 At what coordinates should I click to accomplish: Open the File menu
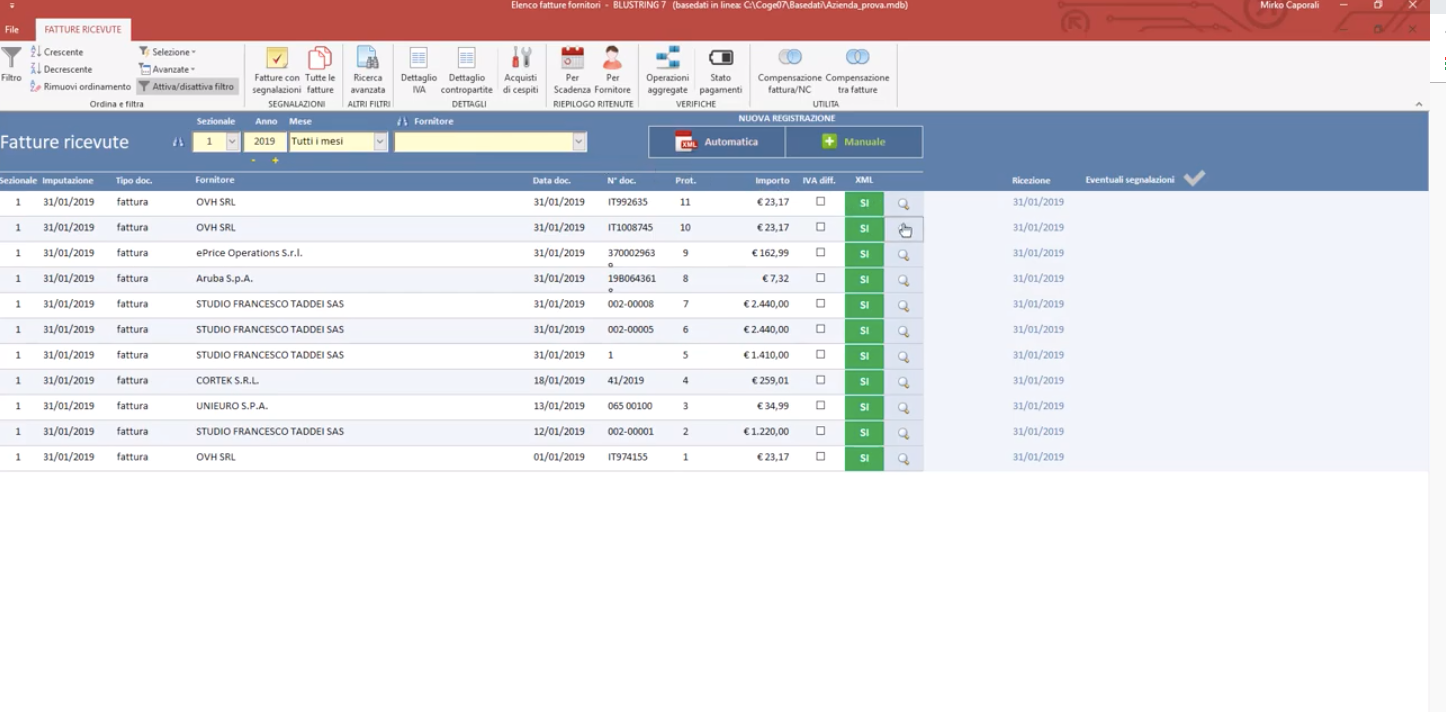click(12, 30)
